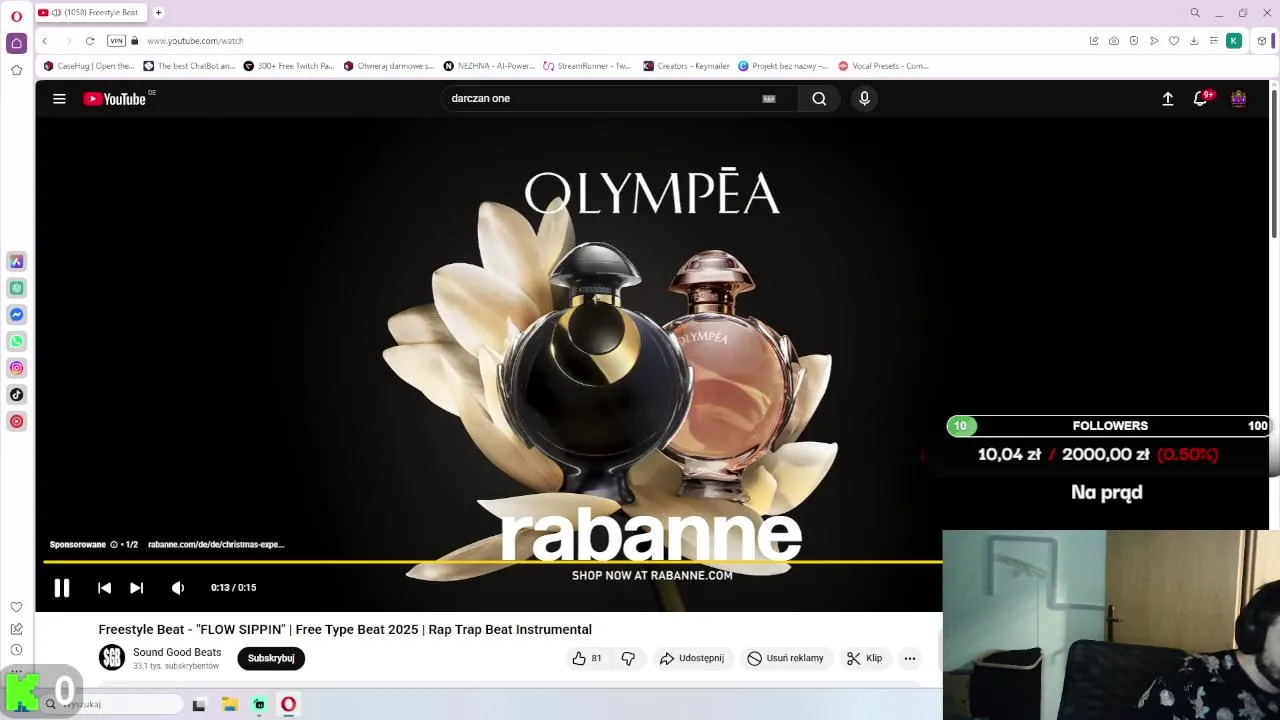The width and height of the screenshot is (1280, 720).
Task: Open Easy Setup sliders icon in the toolbar
Action: point(1214,41)
